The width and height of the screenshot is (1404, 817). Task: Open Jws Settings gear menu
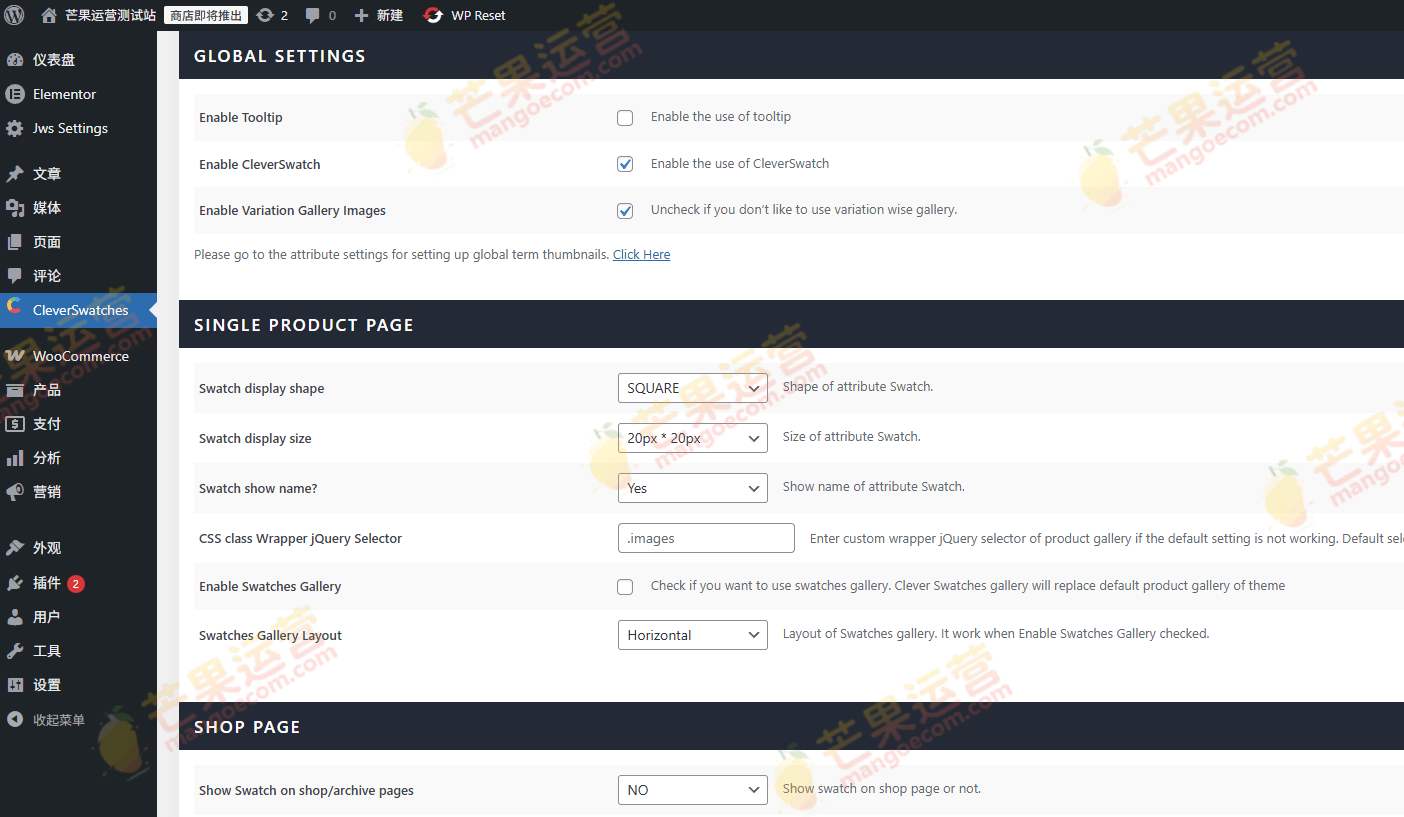point(70,128)
